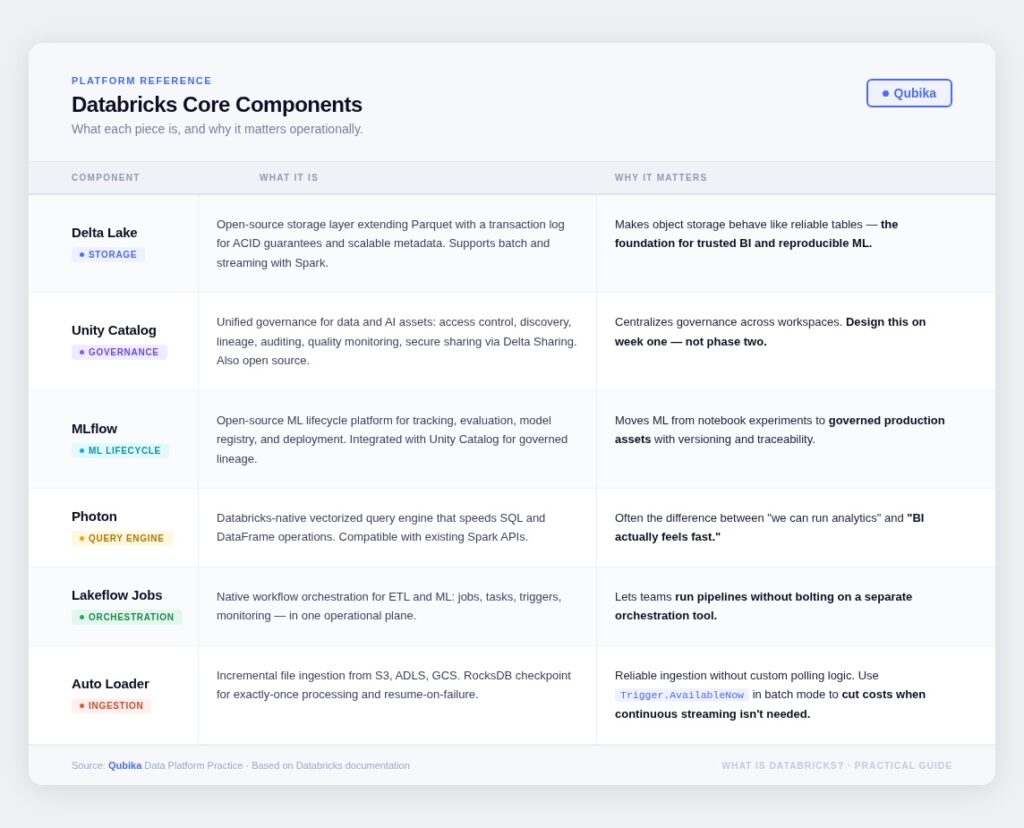Click the MLflow component name
1024x828 pixels.
[95, 429]
